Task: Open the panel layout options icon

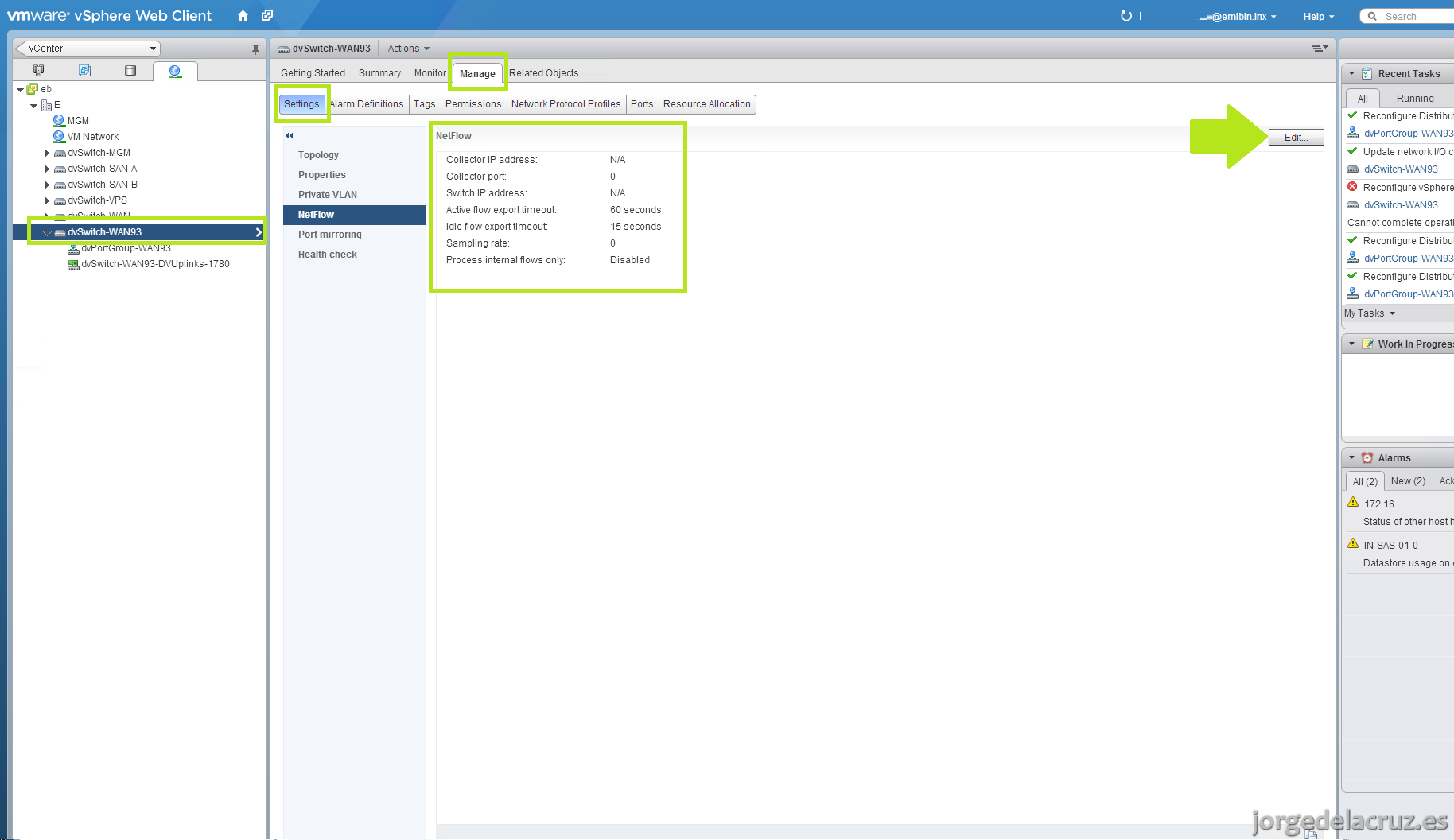Action: point(1320,49)
